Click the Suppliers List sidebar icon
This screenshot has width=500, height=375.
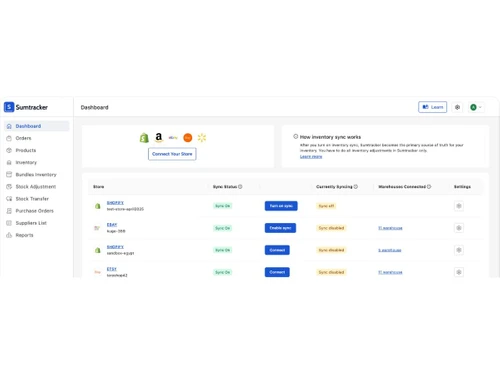[9, 223]
